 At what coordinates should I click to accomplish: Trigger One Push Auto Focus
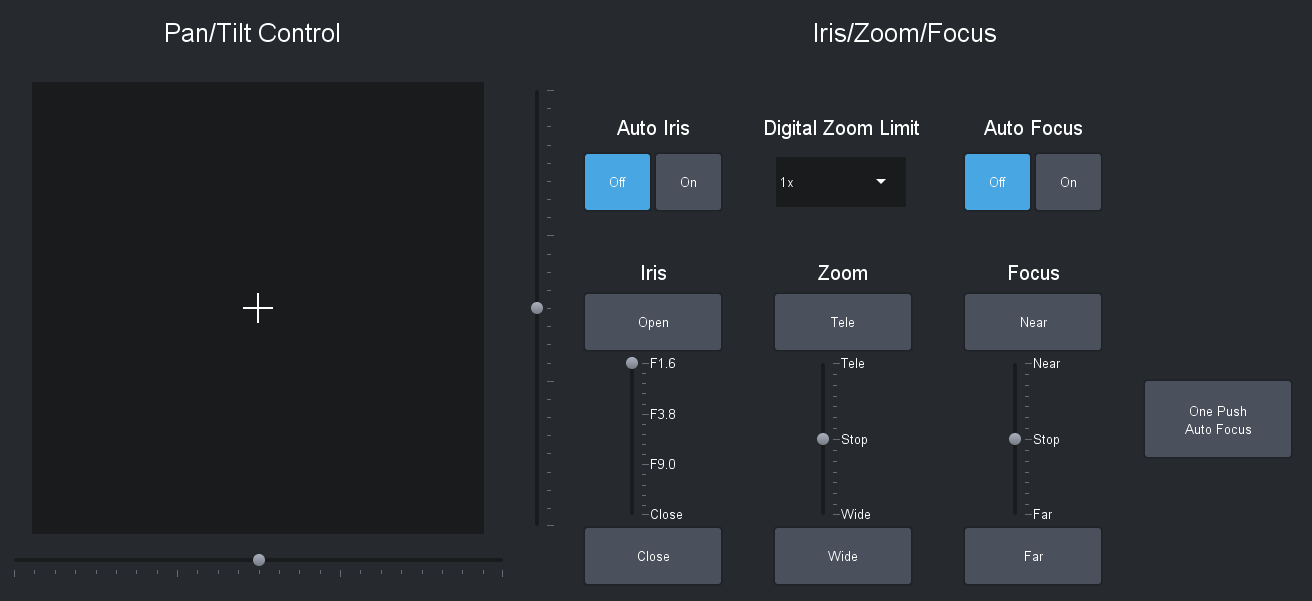1217,419
